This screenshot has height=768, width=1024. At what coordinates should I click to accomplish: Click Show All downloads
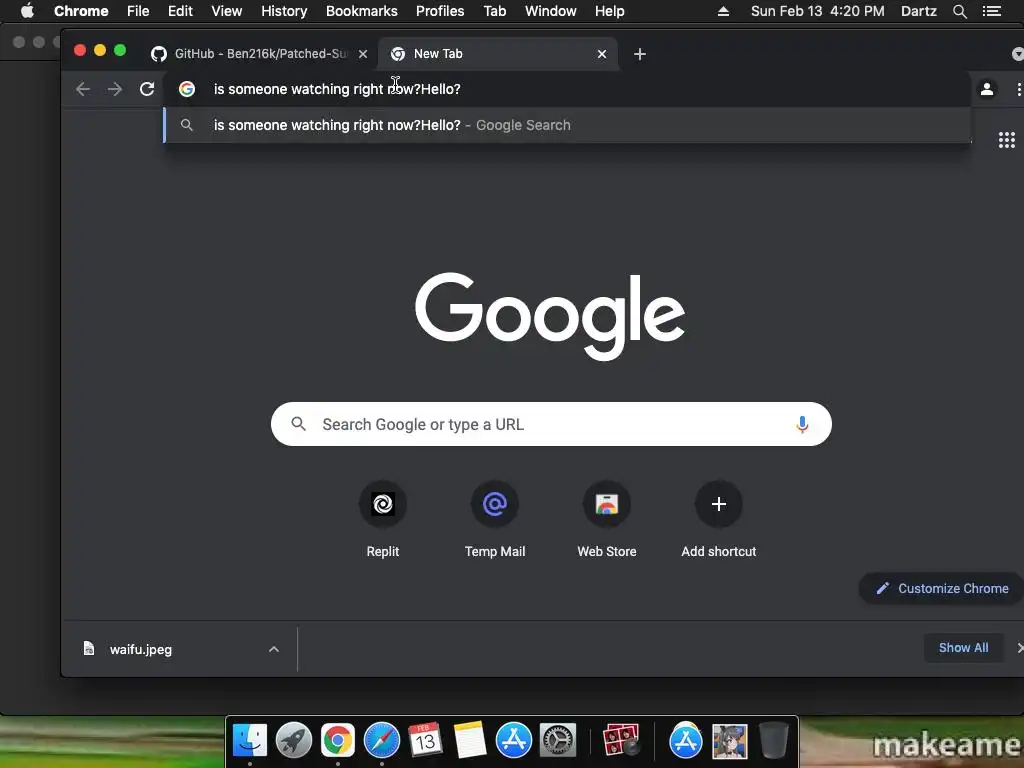pos(963,648)
